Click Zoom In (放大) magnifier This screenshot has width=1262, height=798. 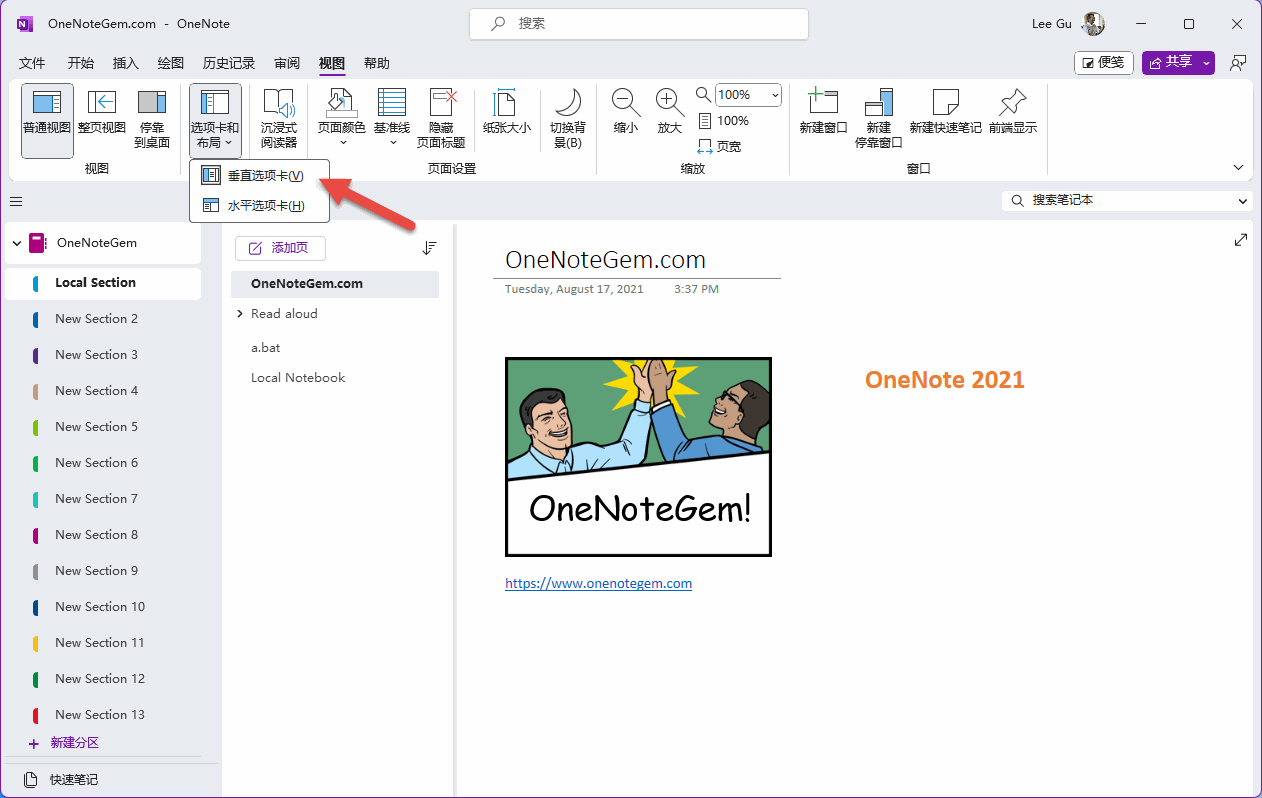(669, 111)
